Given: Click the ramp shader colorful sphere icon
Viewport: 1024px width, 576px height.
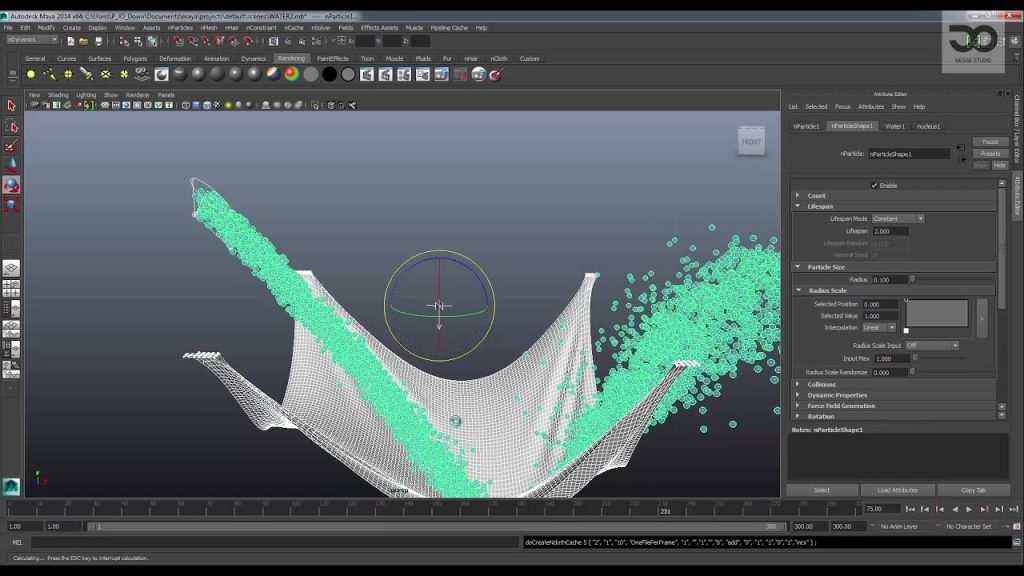Looking at the screenshot, I should (292, 74).
